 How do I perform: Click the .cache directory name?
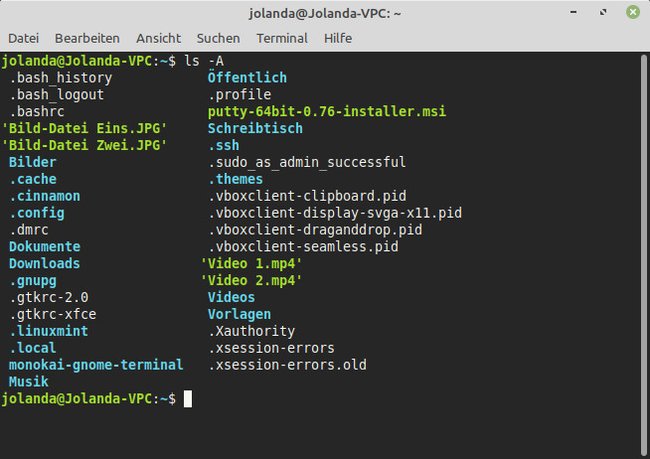tap(33, 179)
